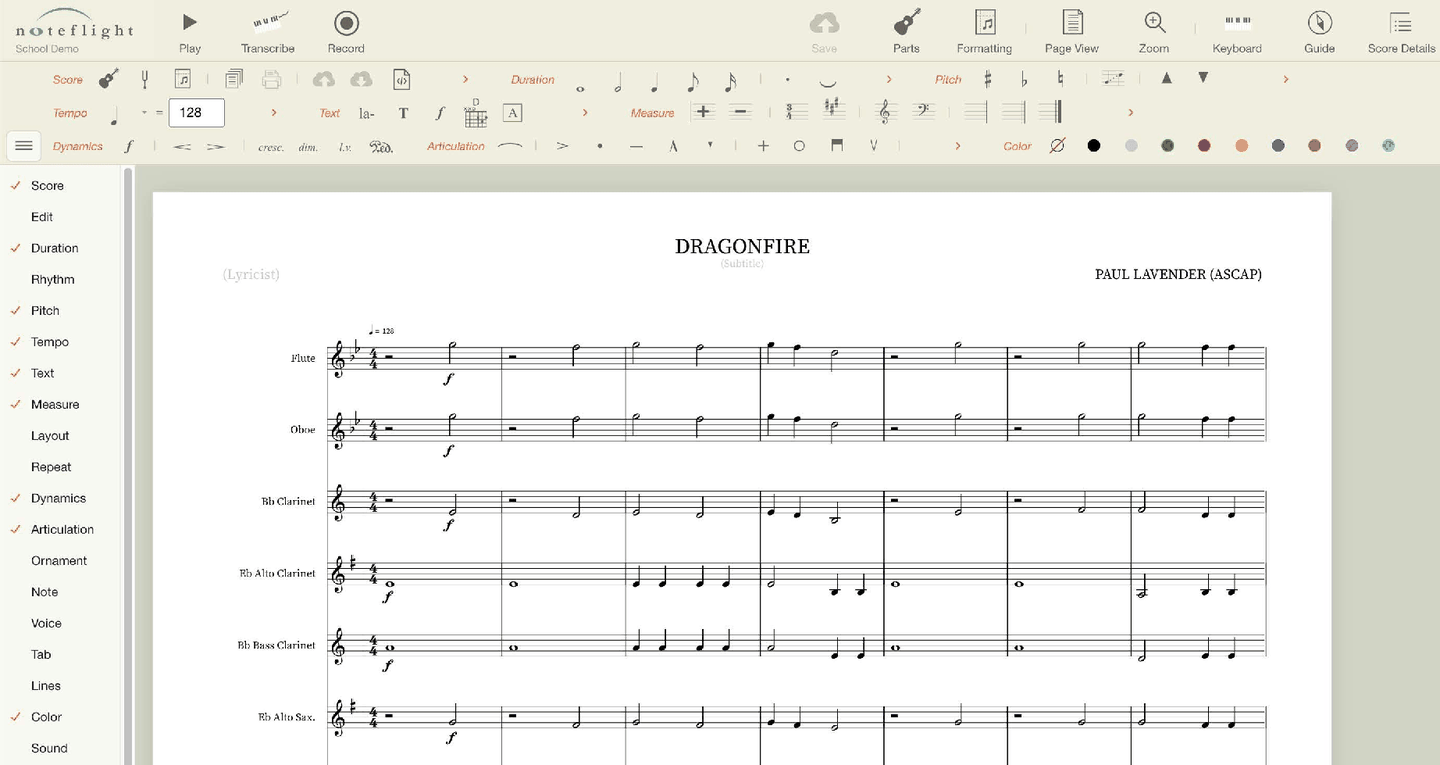Open the Guide compass icon
This screenshot has height=765, width=1440.
pos(1319,31)
